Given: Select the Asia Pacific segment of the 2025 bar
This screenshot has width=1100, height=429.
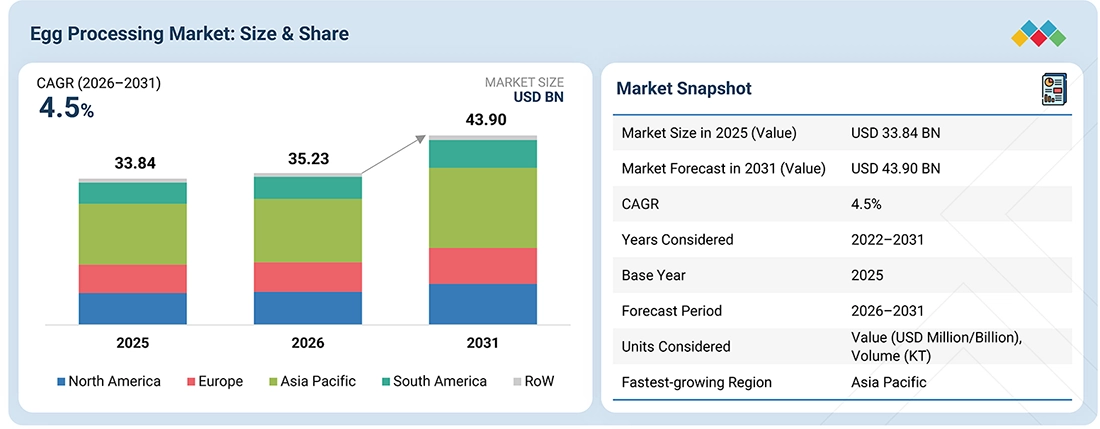Looking at the screenshot, I should pos(133,234).
